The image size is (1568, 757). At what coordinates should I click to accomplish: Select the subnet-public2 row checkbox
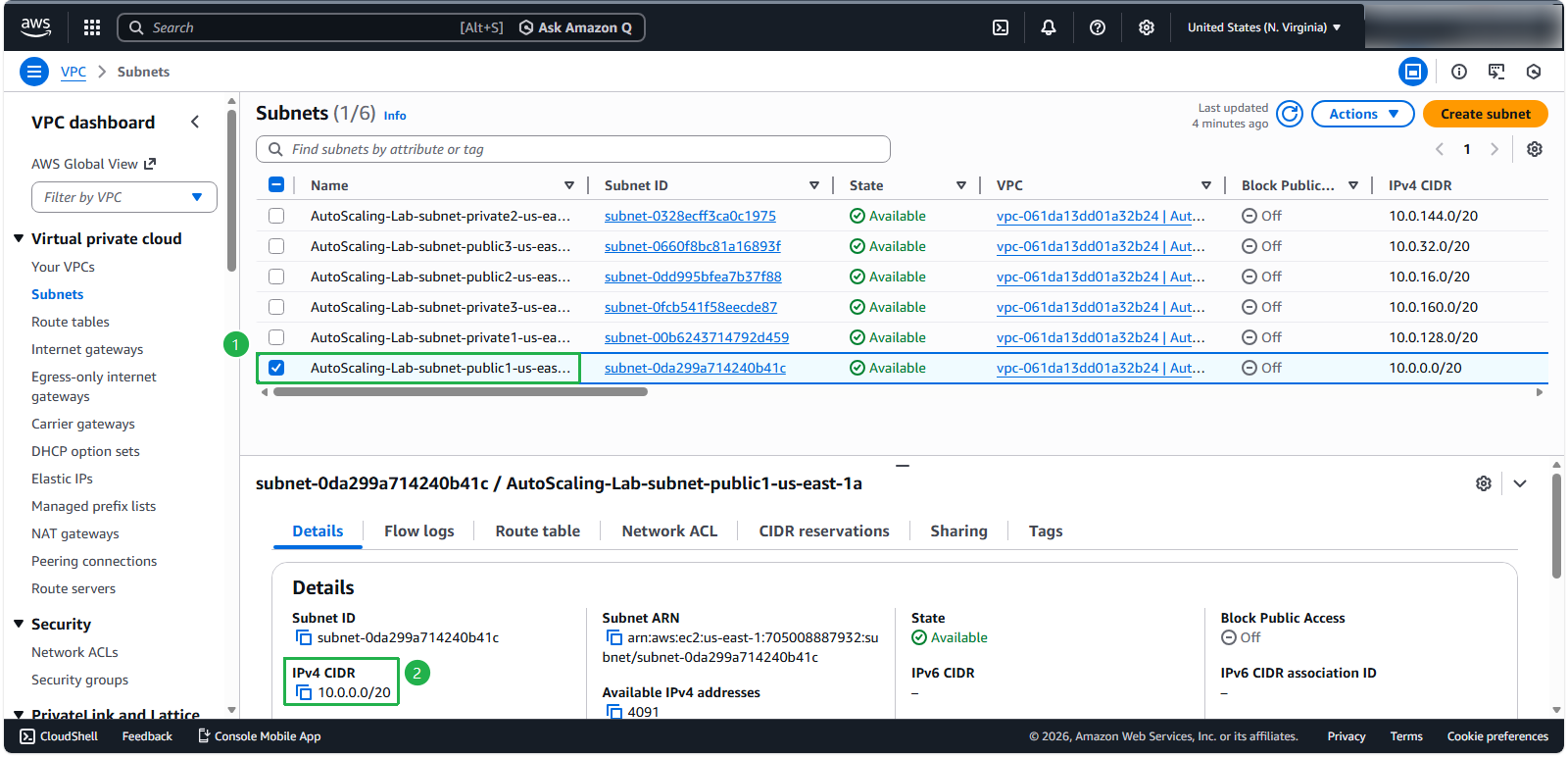(276, 277)
